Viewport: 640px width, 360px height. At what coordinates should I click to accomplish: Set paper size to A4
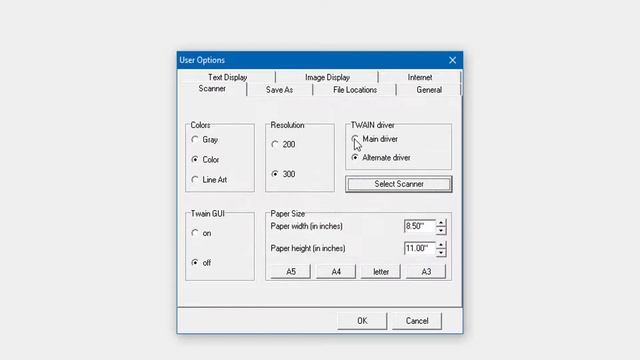click(x=336, y=272)
